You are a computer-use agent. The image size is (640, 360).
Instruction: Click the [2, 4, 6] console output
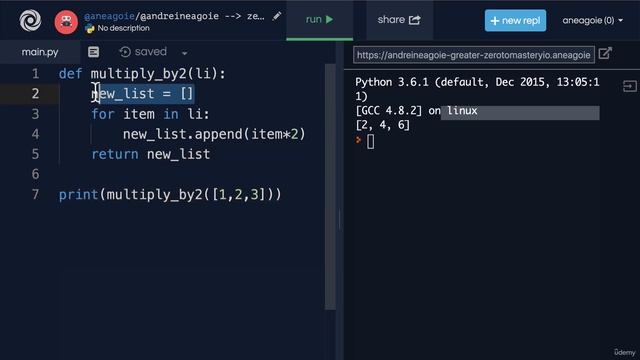(382, 125)
